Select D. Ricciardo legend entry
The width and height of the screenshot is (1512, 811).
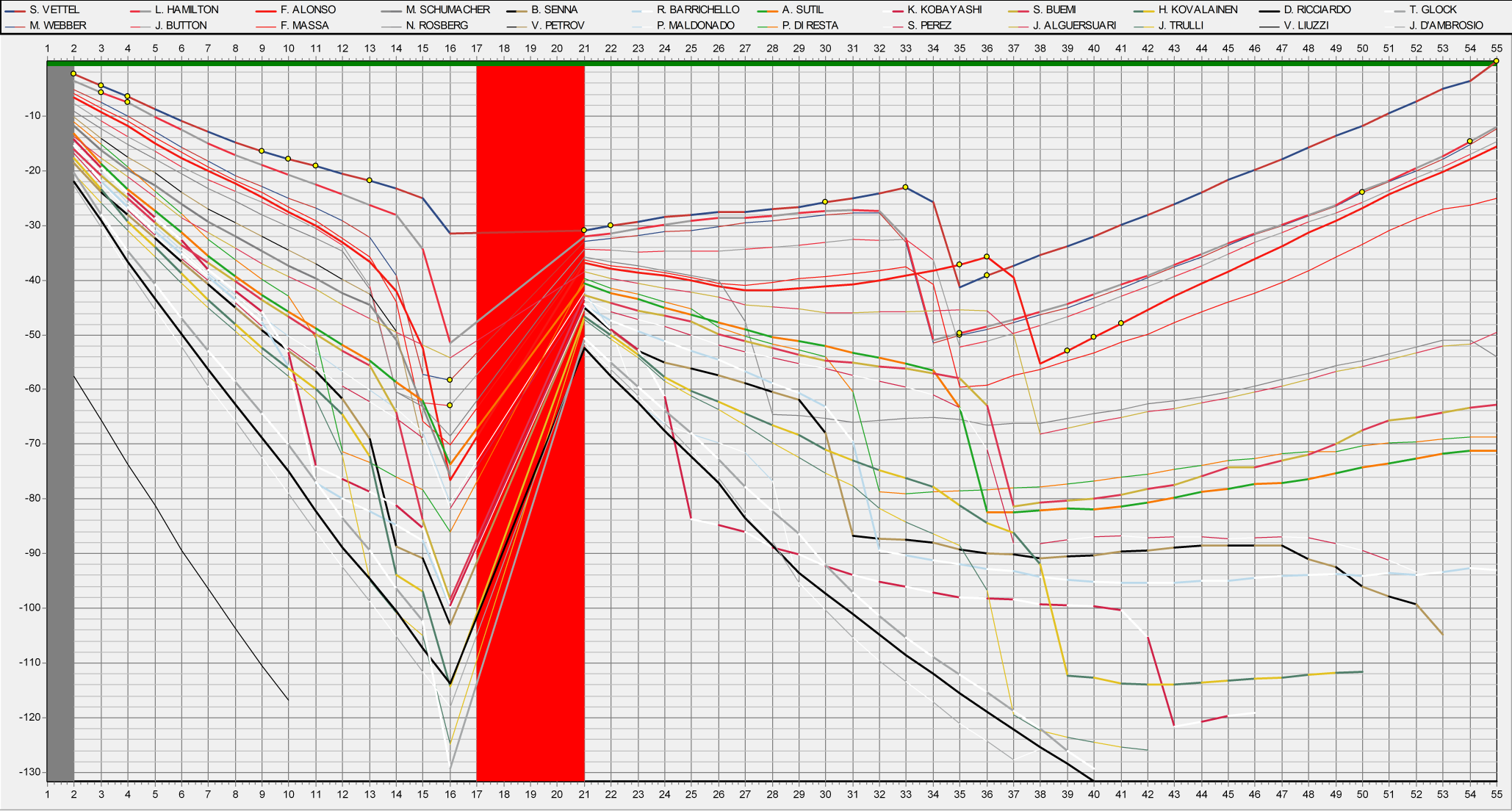pos(1317,10)
